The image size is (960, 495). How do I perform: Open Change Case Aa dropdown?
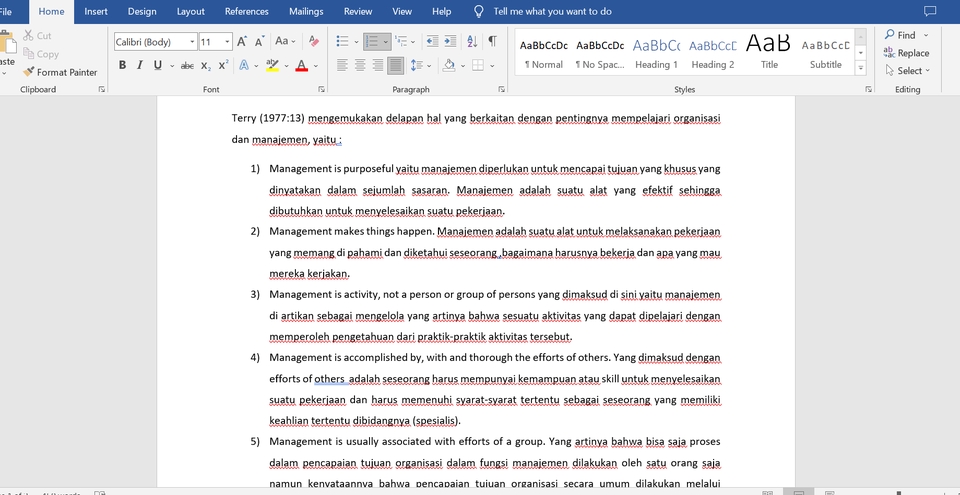pos(285,41)
